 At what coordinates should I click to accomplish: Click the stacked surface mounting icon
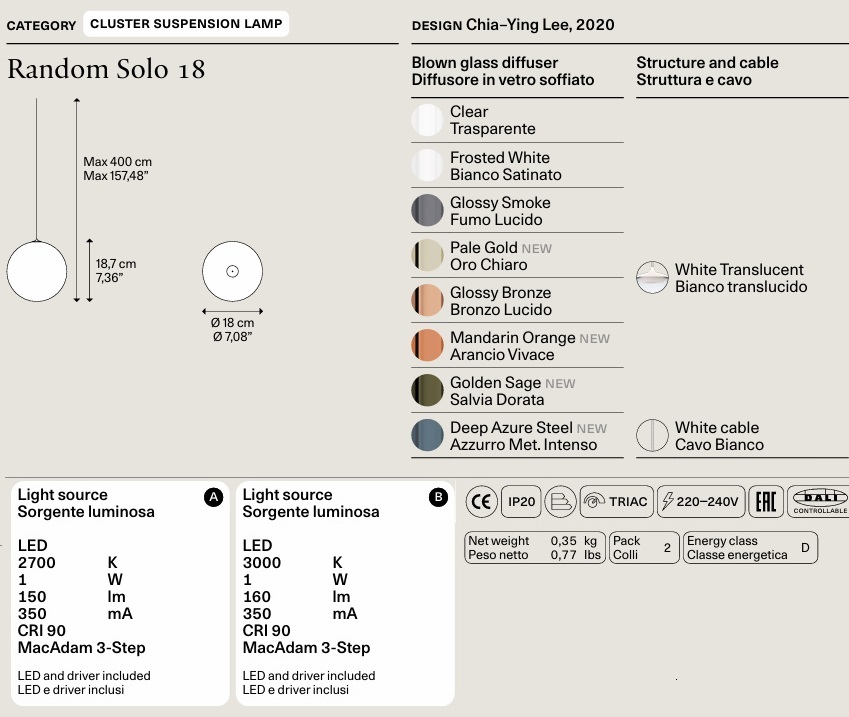560,501
